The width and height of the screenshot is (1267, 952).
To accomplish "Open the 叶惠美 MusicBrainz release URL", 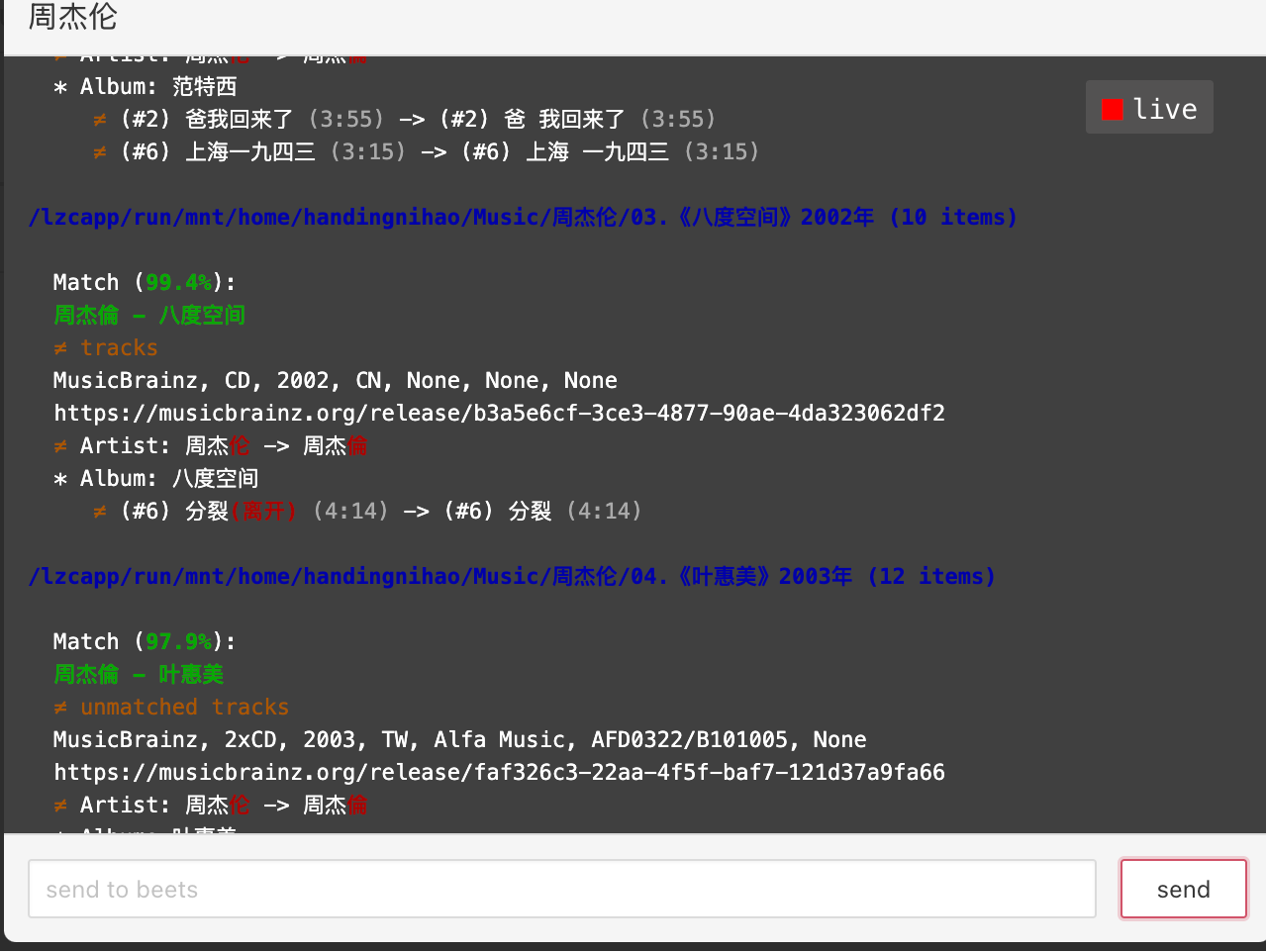I will (499, 772).
